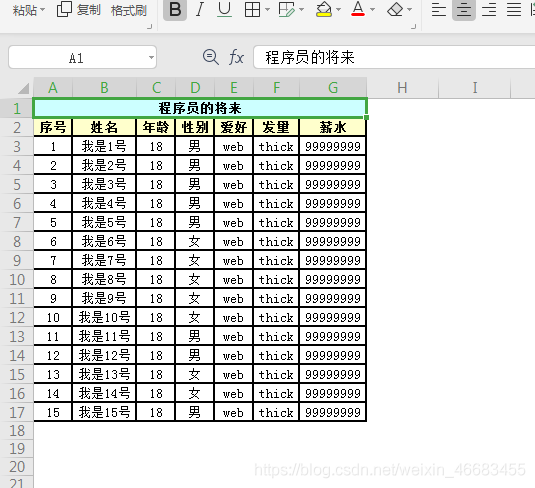The image size is (535, 488).
Task: Click the 格式刷 format painter button
Action: click(x=129, y=10)
